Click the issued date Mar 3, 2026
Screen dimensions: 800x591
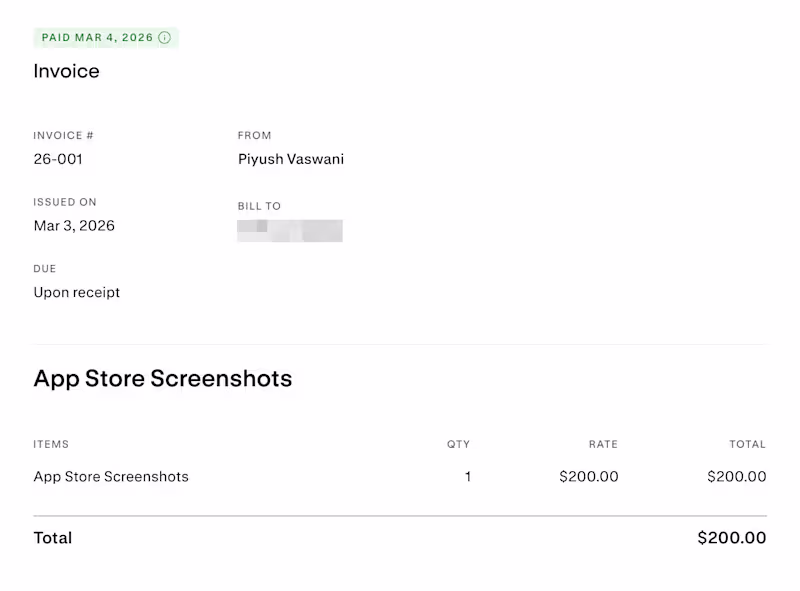74,226
